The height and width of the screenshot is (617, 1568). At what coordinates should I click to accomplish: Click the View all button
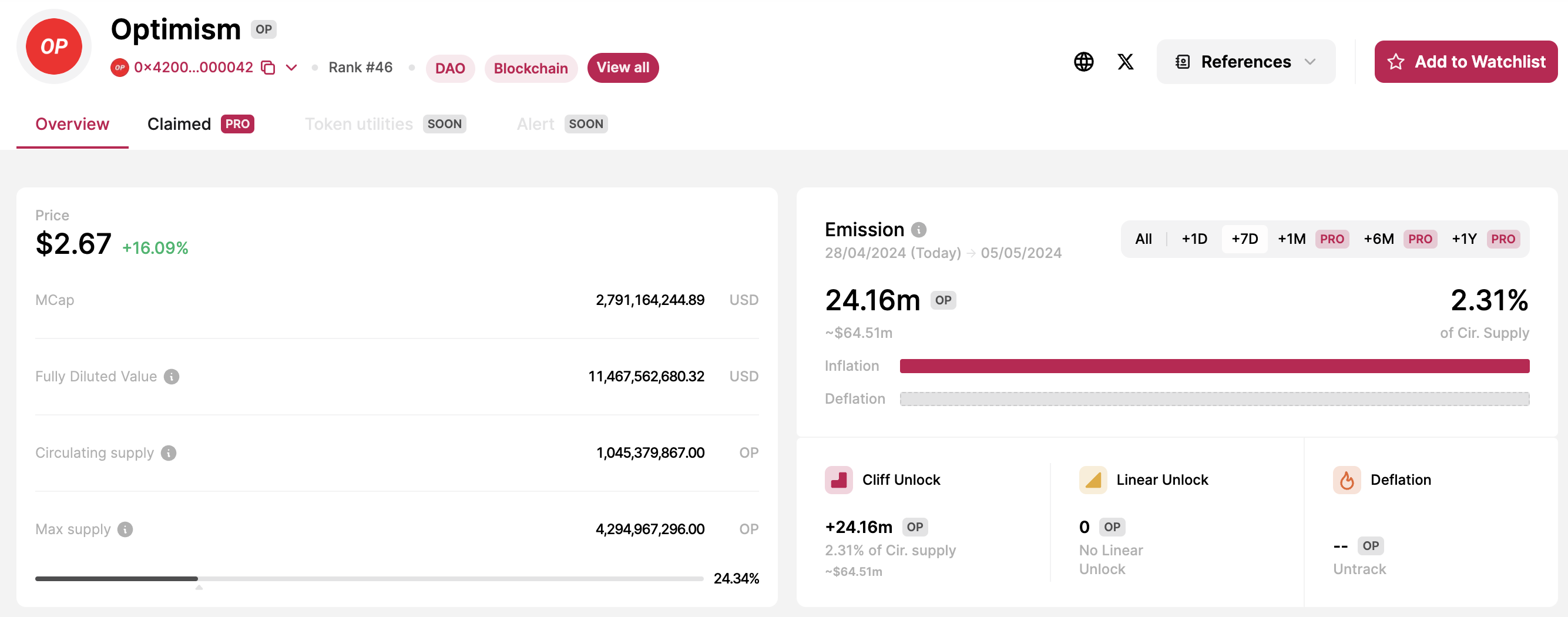pyautogui.click(x=623, y=68)
